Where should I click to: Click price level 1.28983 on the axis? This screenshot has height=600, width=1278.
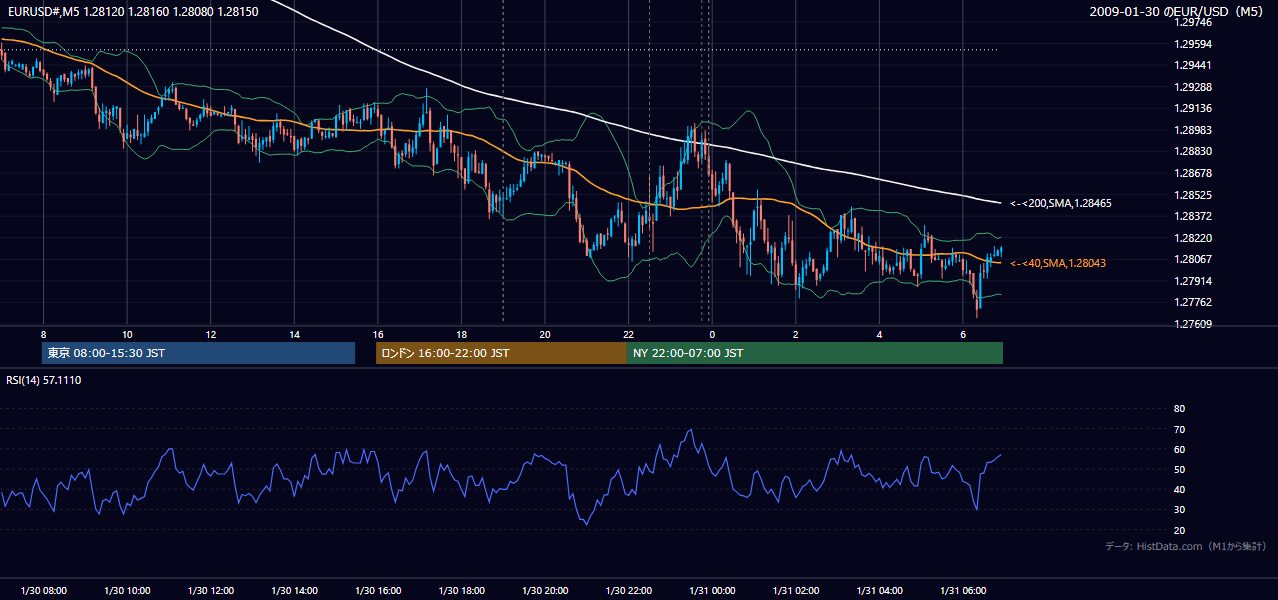[1194, 130]
